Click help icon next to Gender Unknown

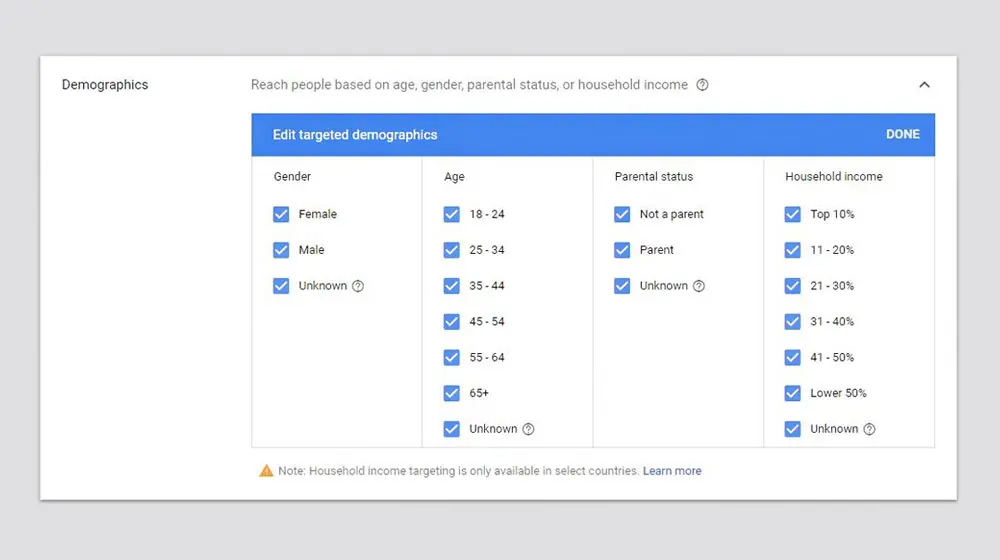(358, 286)
